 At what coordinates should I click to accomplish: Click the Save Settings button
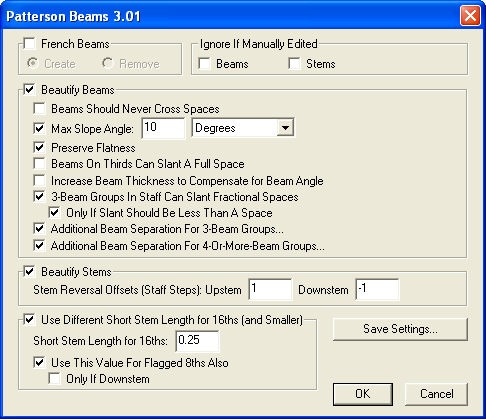pos(400,329)
